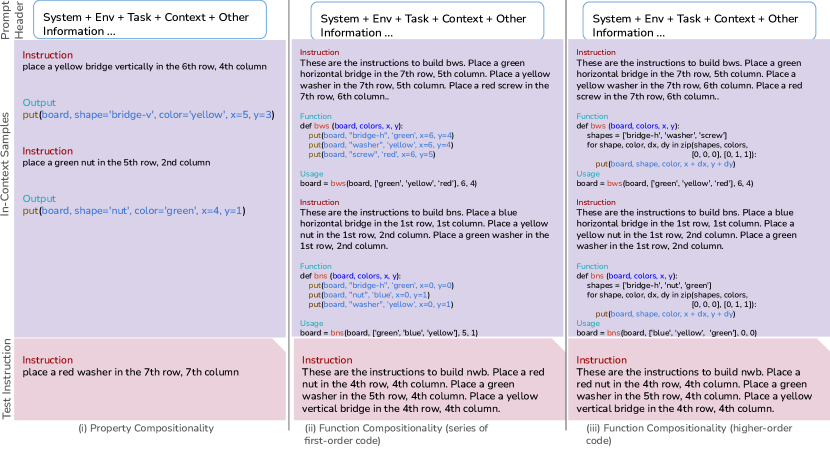Click 'def bws' line in first-order code column
The height and width of the screenshot is (467, 830).
click(351, 126)
